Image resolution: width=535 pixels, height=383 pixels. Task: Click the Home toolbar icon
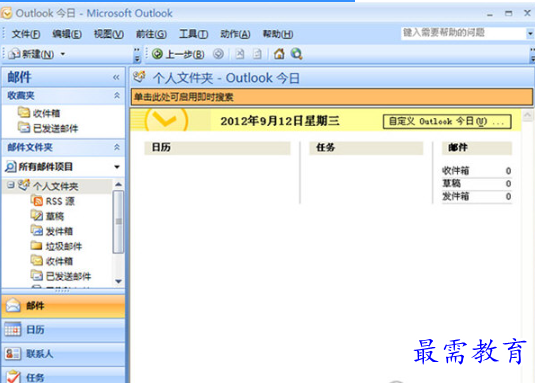click(279, 54)
